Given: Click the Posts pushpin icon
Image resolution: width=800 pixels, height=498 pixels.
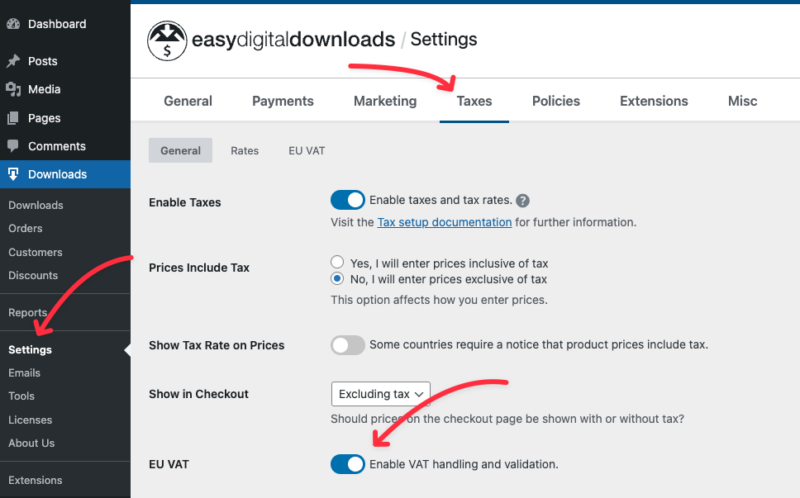Looking at the screenshot, I should (x=13, y=61).
